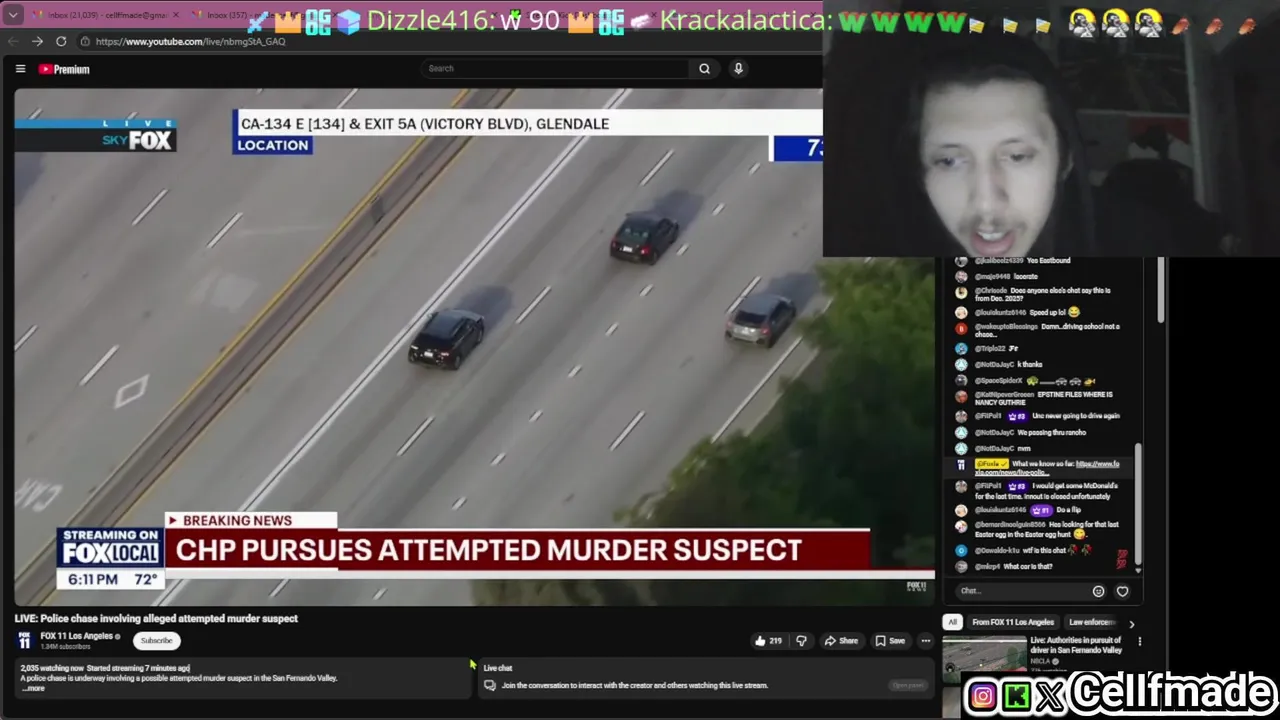This screenshot has width=1280, height=720.
Task: Click the YouTube search magnifier button
Action: click(x=704, y=68)
